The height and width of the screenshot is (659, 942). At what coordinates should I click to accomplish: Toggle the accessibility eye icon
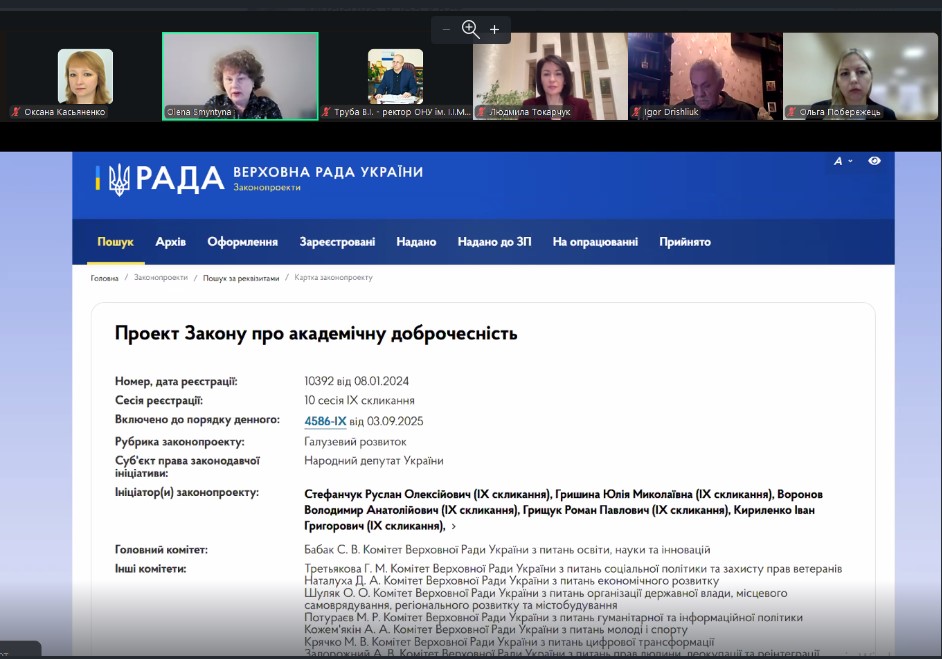874,161
